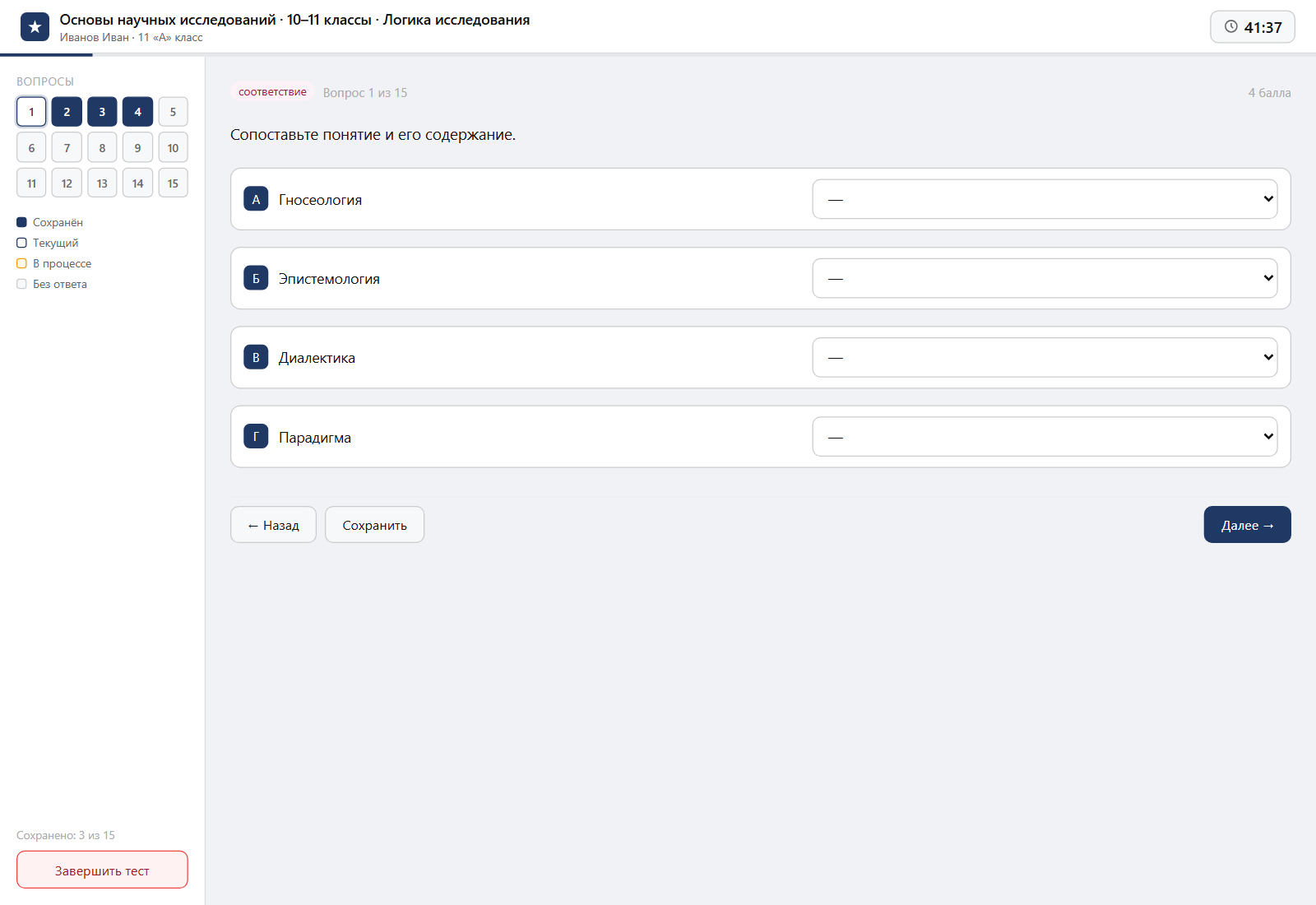The width and height of the screenshot is (1316, 905).
Task: Click the В процессе legend square
Action: (21, 263)
